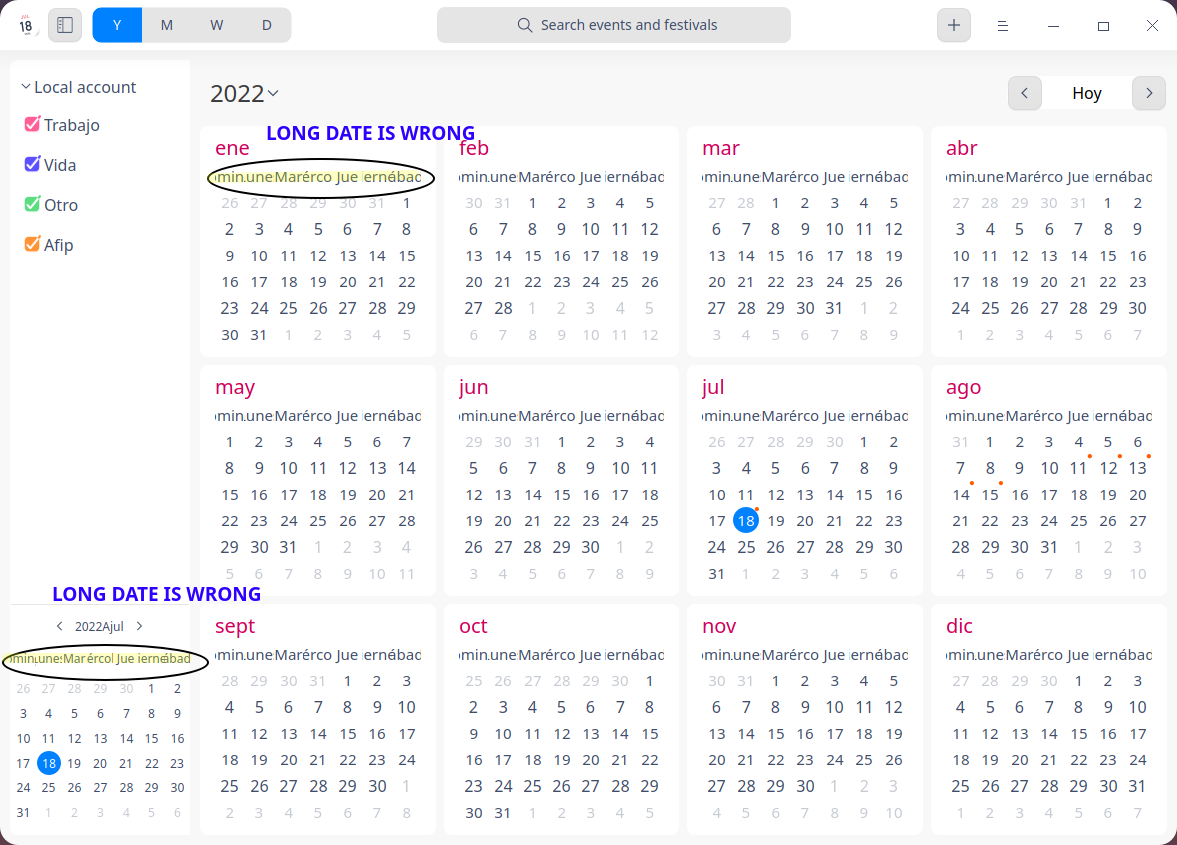Viewport: 1177px width, 845px height.
Task: Open the ago month heading
Action: [964, 387]
